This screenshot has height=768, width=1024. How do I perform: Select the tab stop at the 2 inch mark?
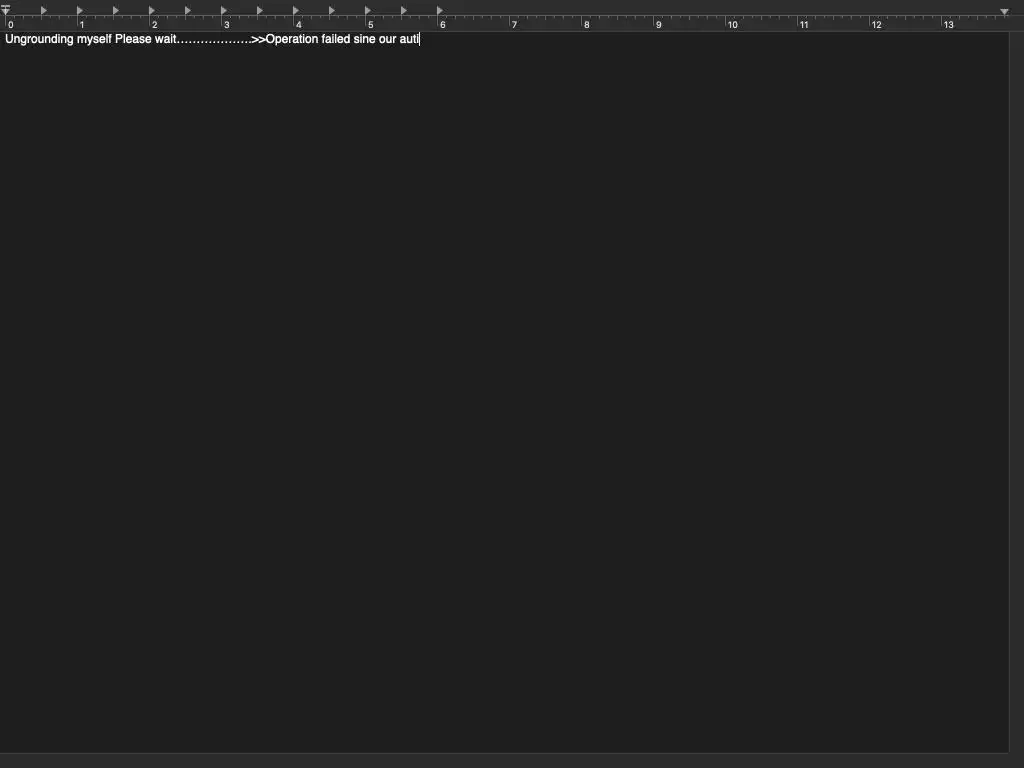point(152,10)
